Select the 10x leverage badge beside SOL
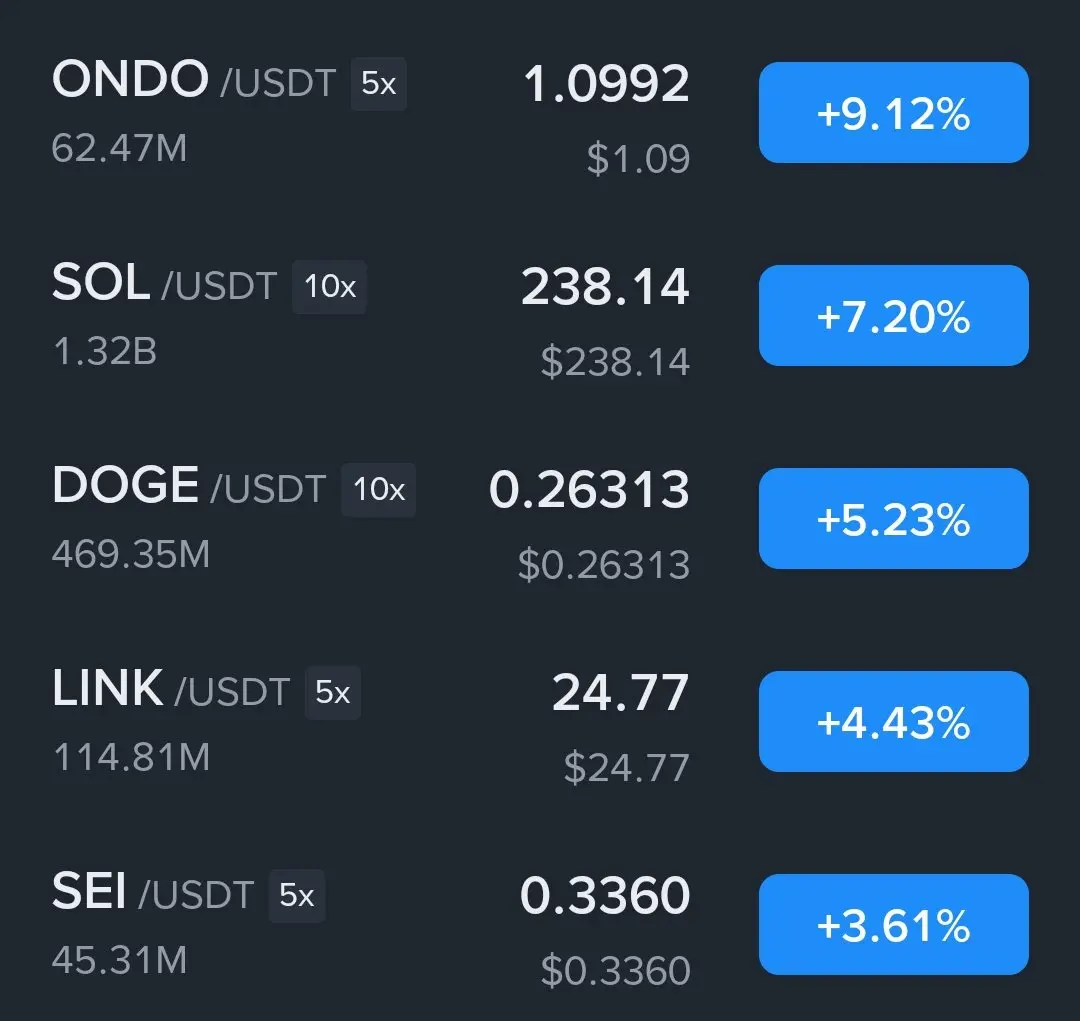The height and width of the screenshot is (1021, 1080). pos(330,287)
